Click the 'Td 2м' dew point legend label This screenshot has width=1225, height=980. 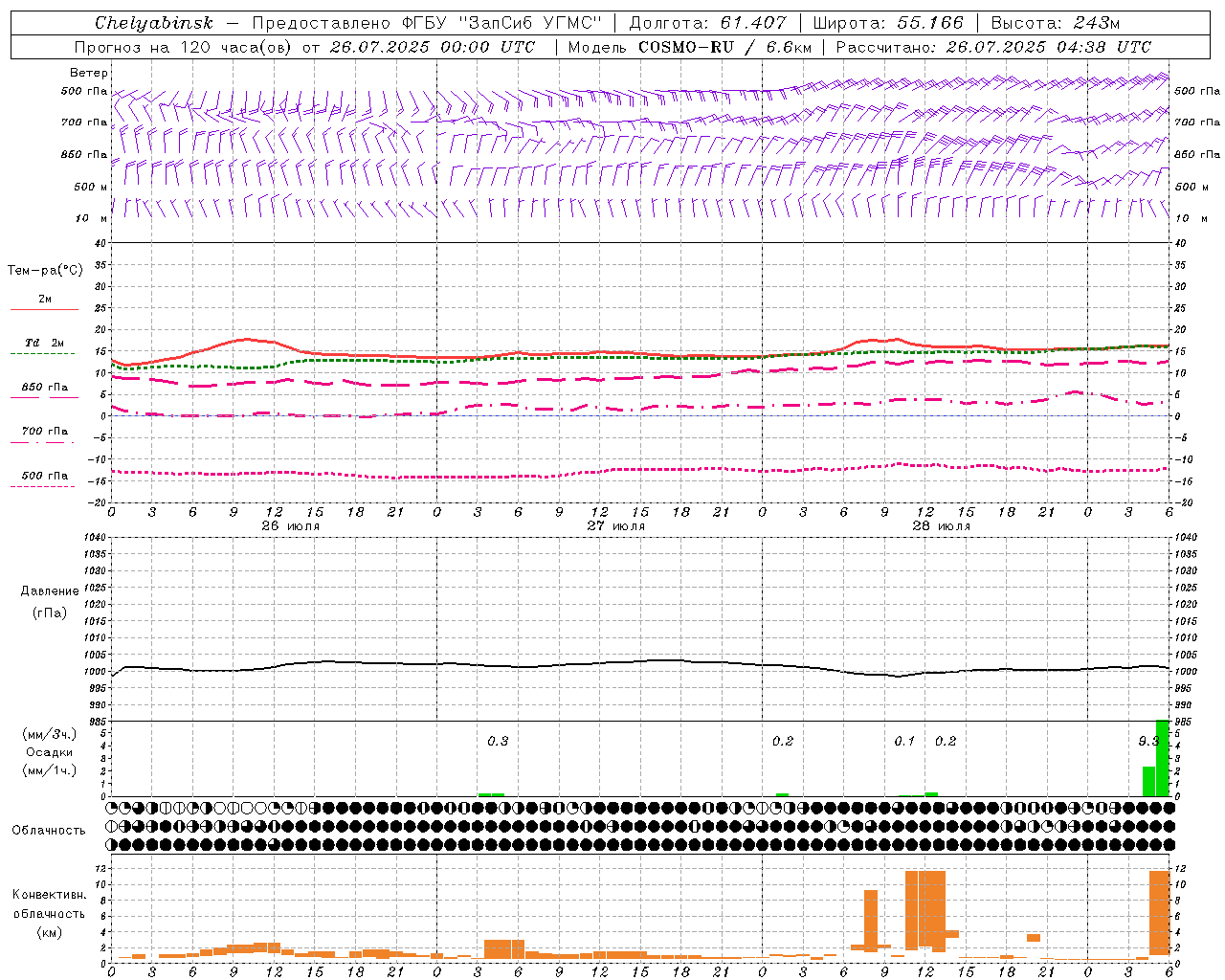(x=44, y=343)
